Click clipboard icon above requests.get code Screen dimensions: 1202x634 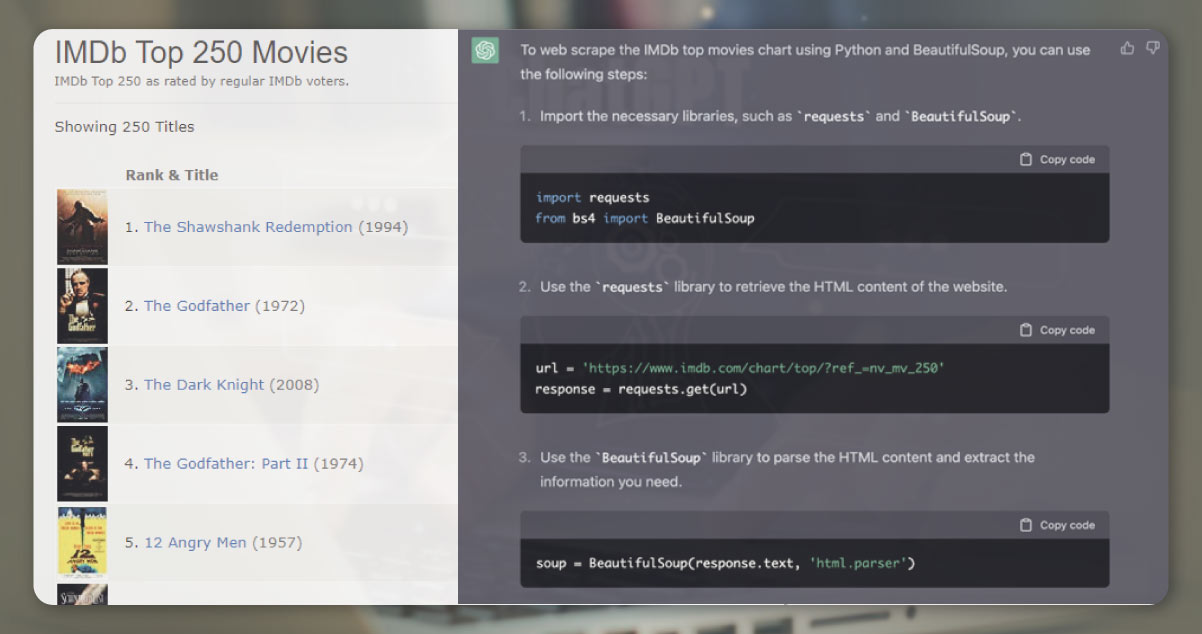point(1025,330)
